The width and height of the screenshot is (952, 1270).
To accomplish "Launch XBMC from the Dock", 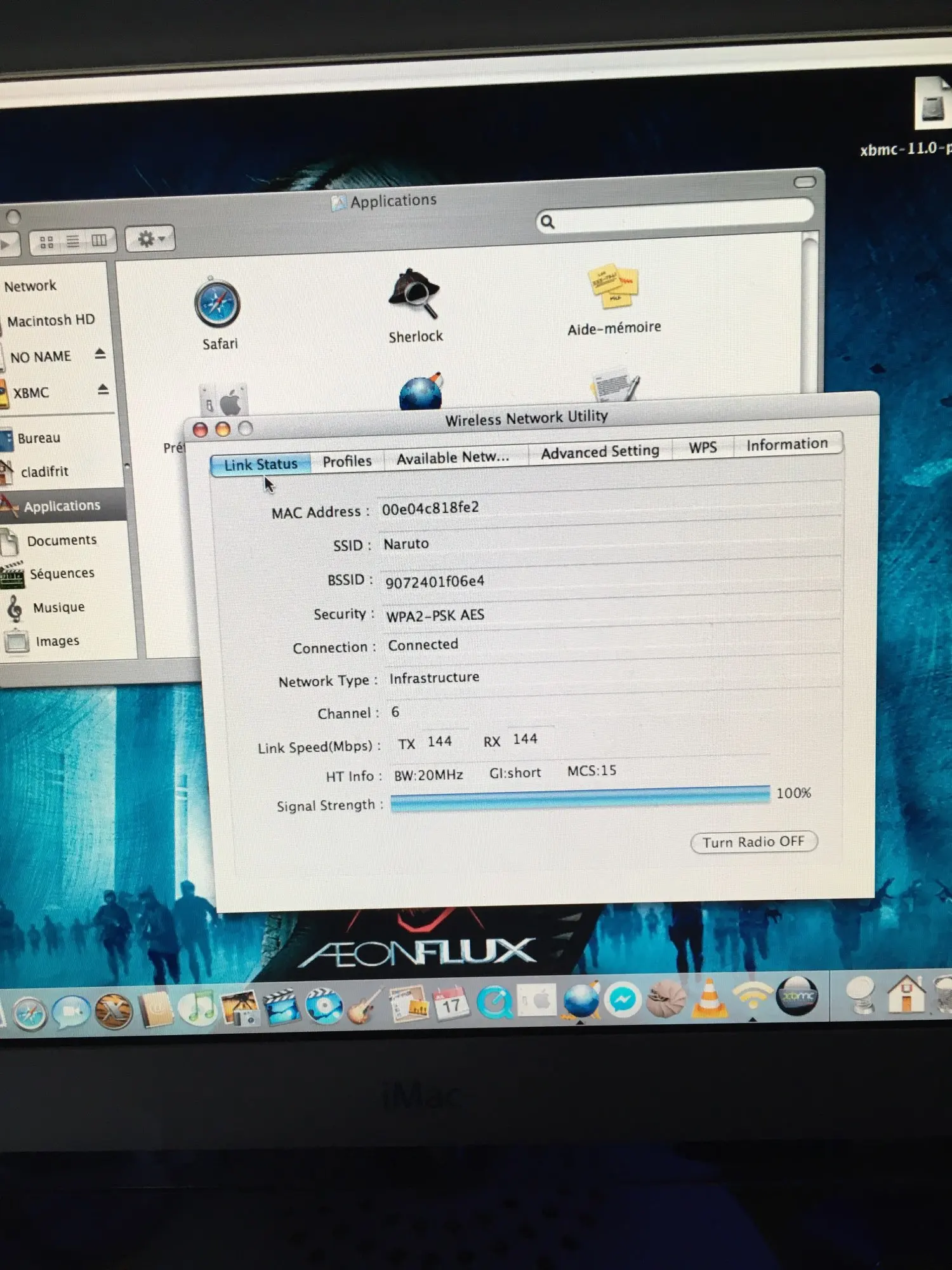I will (x=797, y=995).
